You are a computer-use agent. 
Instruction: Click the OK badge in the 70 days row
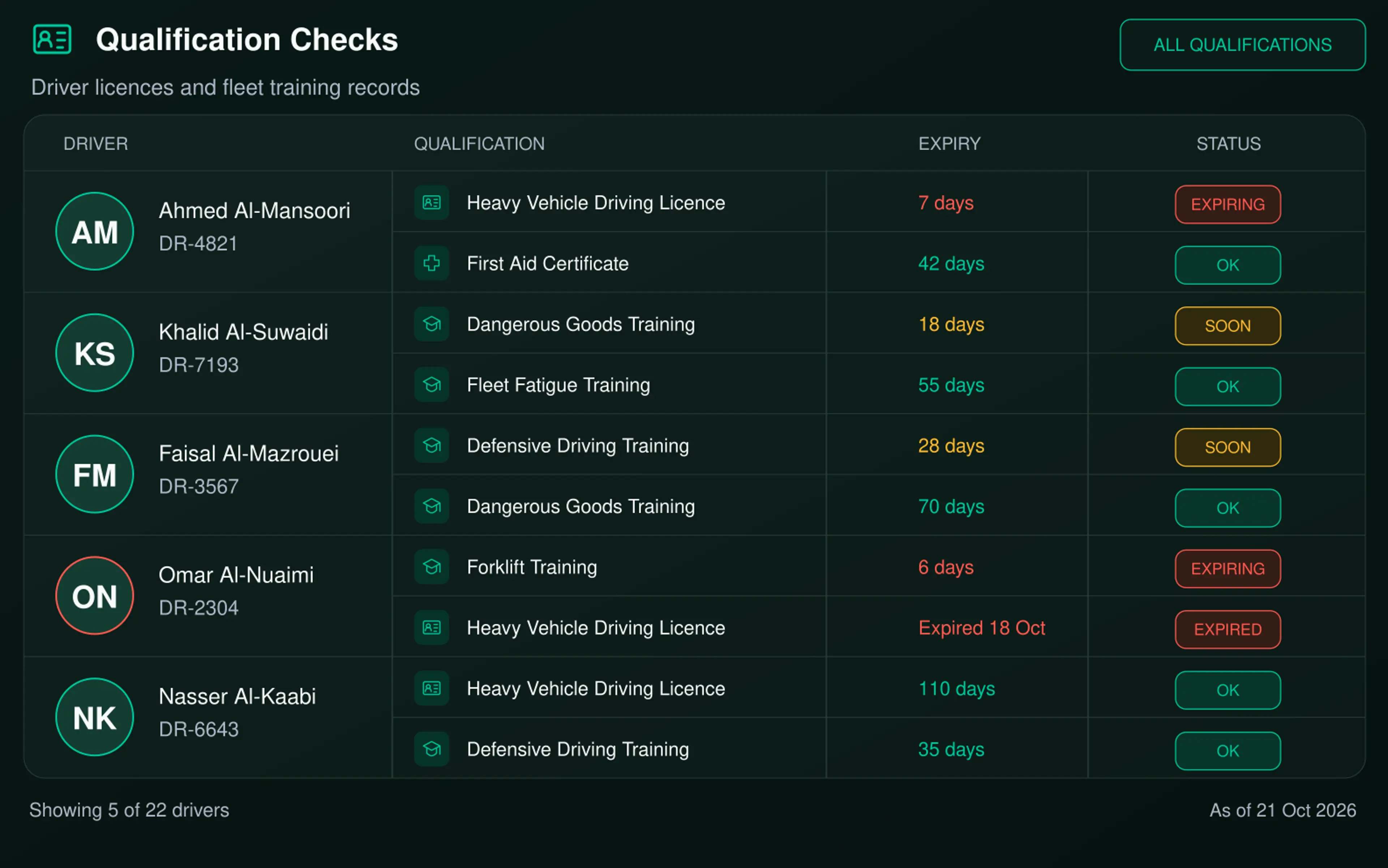[1228, 508]
